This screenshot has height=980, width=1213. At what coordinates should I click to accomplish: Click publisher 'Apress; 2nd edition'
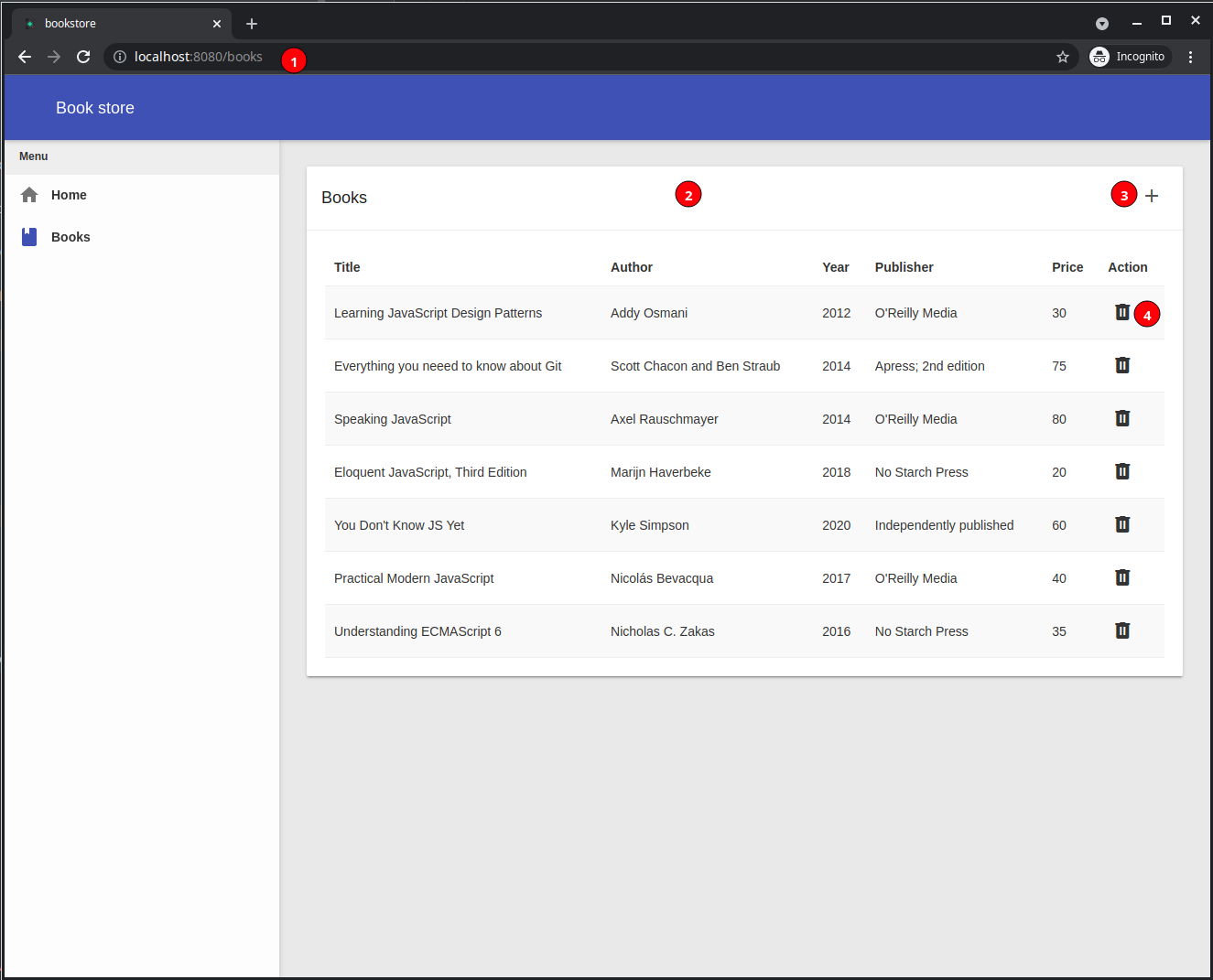930,366
